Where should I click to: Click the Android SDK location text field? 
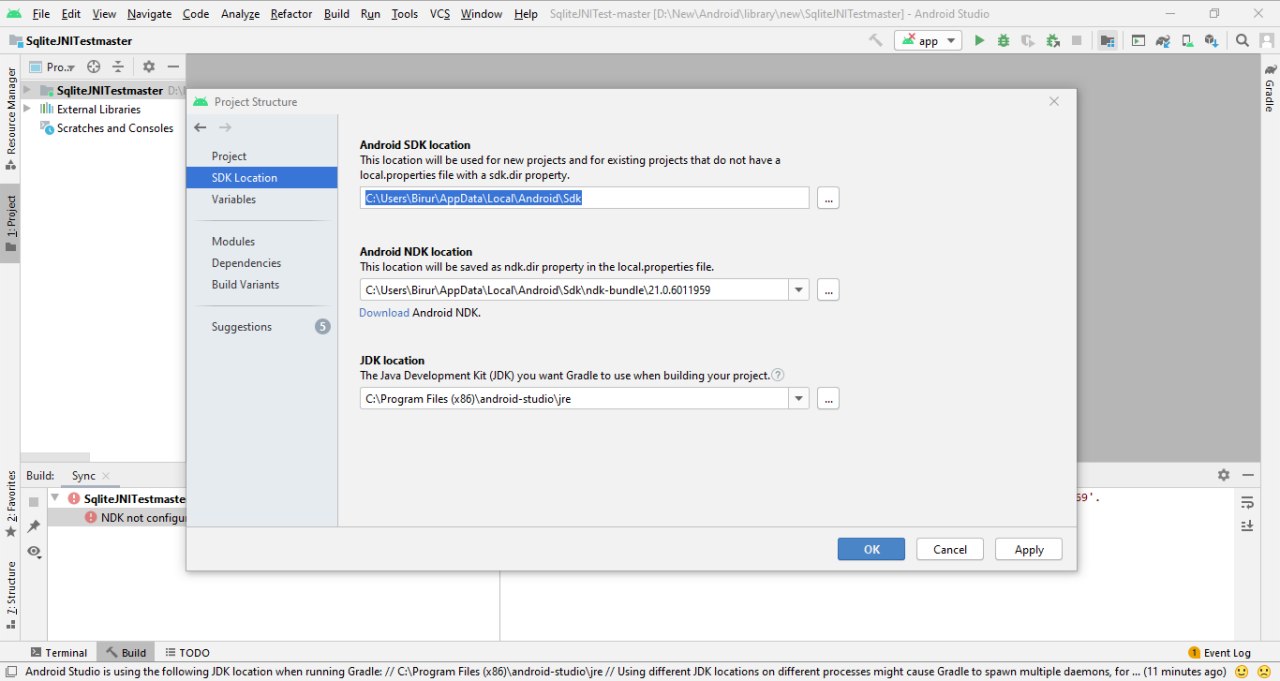coord(585,198)
